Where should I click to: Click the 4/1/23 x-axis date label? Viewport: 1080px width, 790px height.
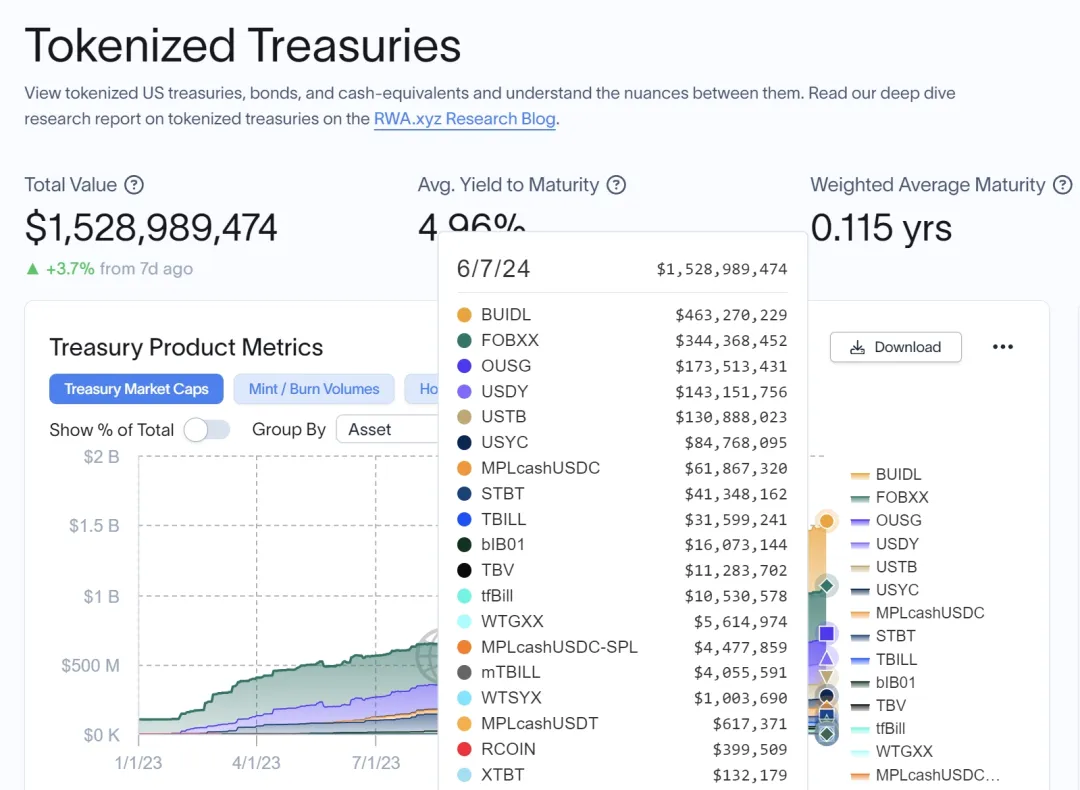(x=256, y=762)
